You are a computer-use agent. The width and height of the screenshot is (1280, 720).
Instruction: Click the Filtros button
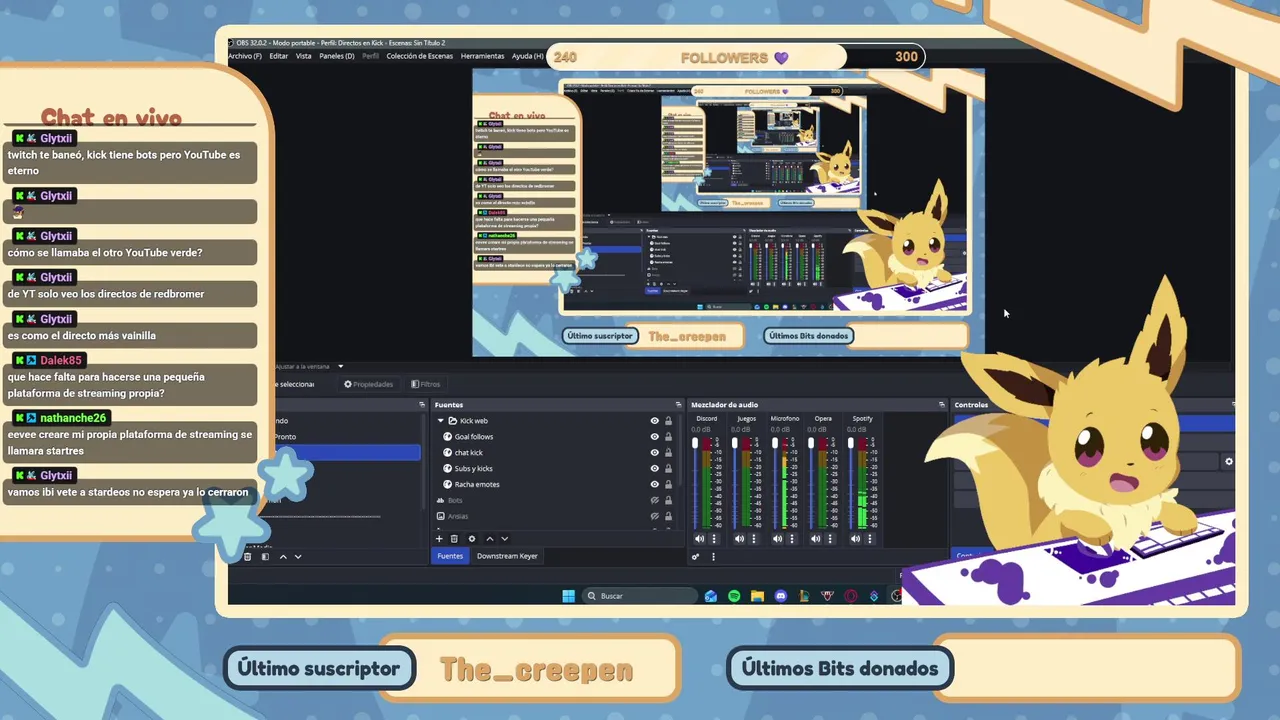pyautogui.click(x=425, y=384)
